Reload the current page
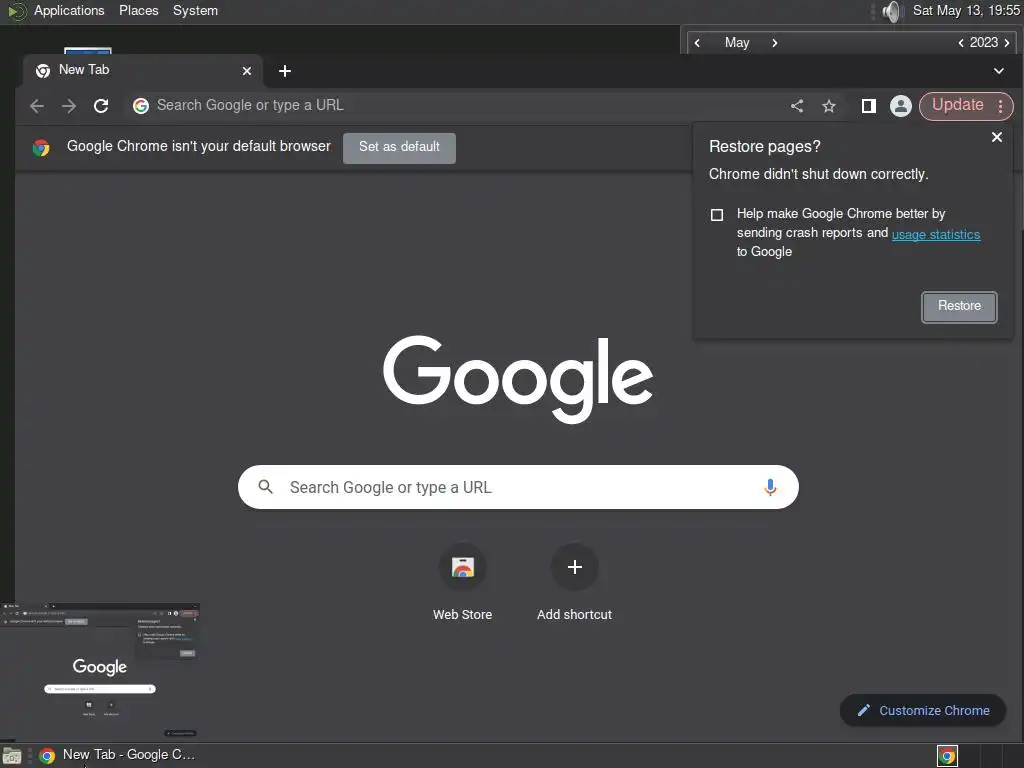 (101, 106)
